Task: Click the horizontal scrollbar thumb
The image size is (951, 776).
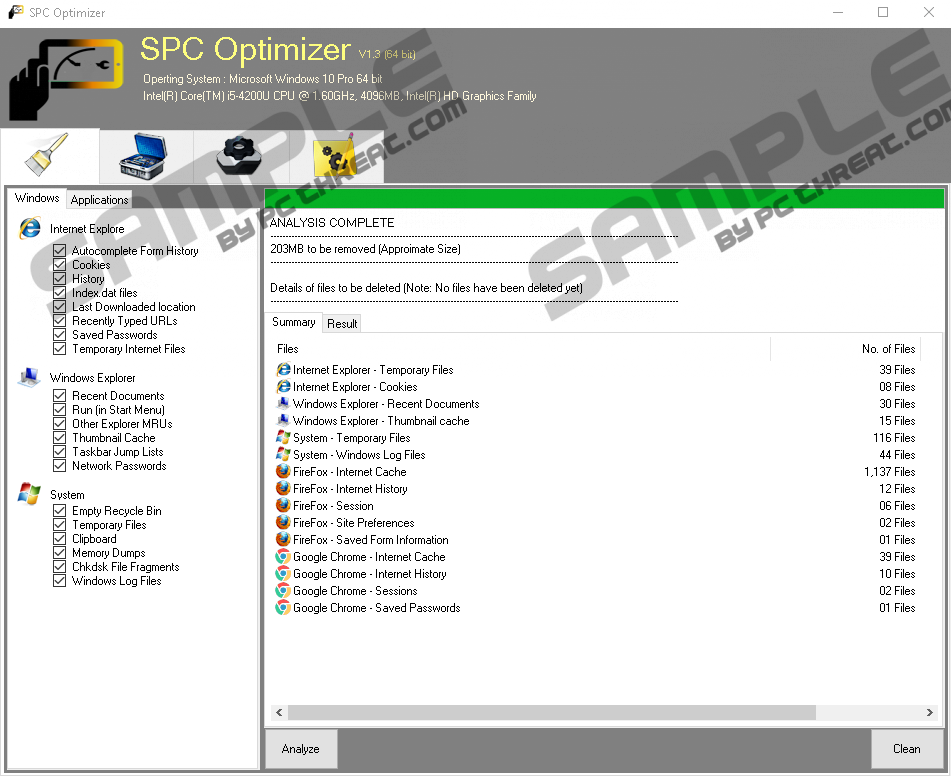Action: 552,712
